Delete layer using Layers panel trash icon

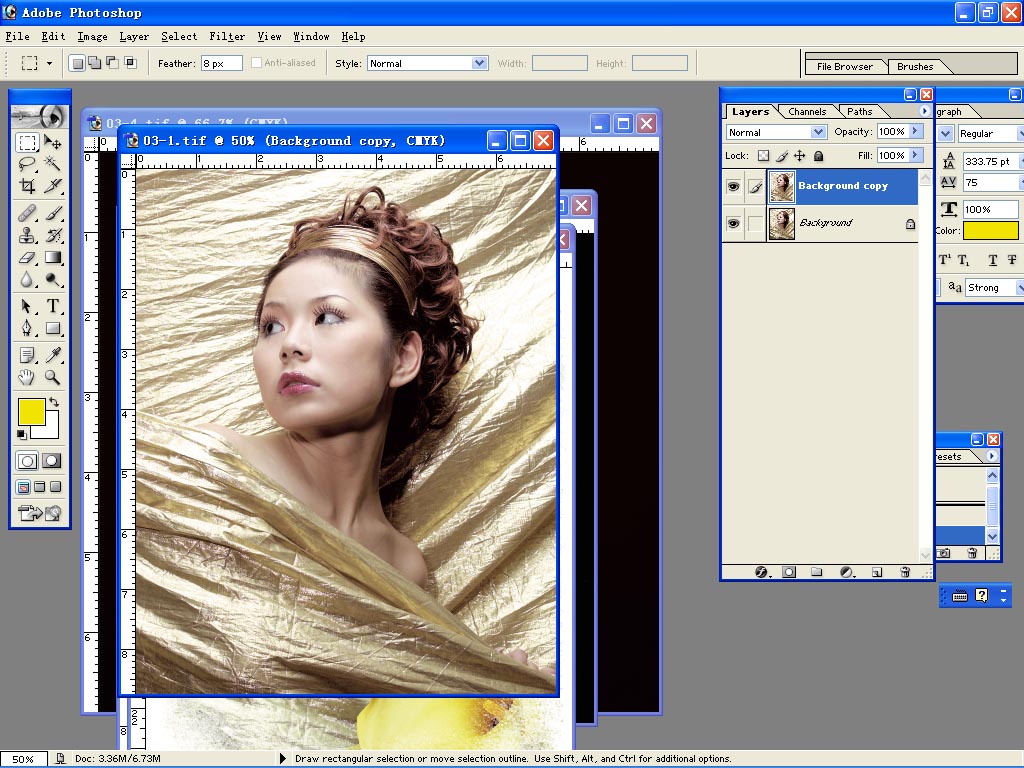(905, 572)
